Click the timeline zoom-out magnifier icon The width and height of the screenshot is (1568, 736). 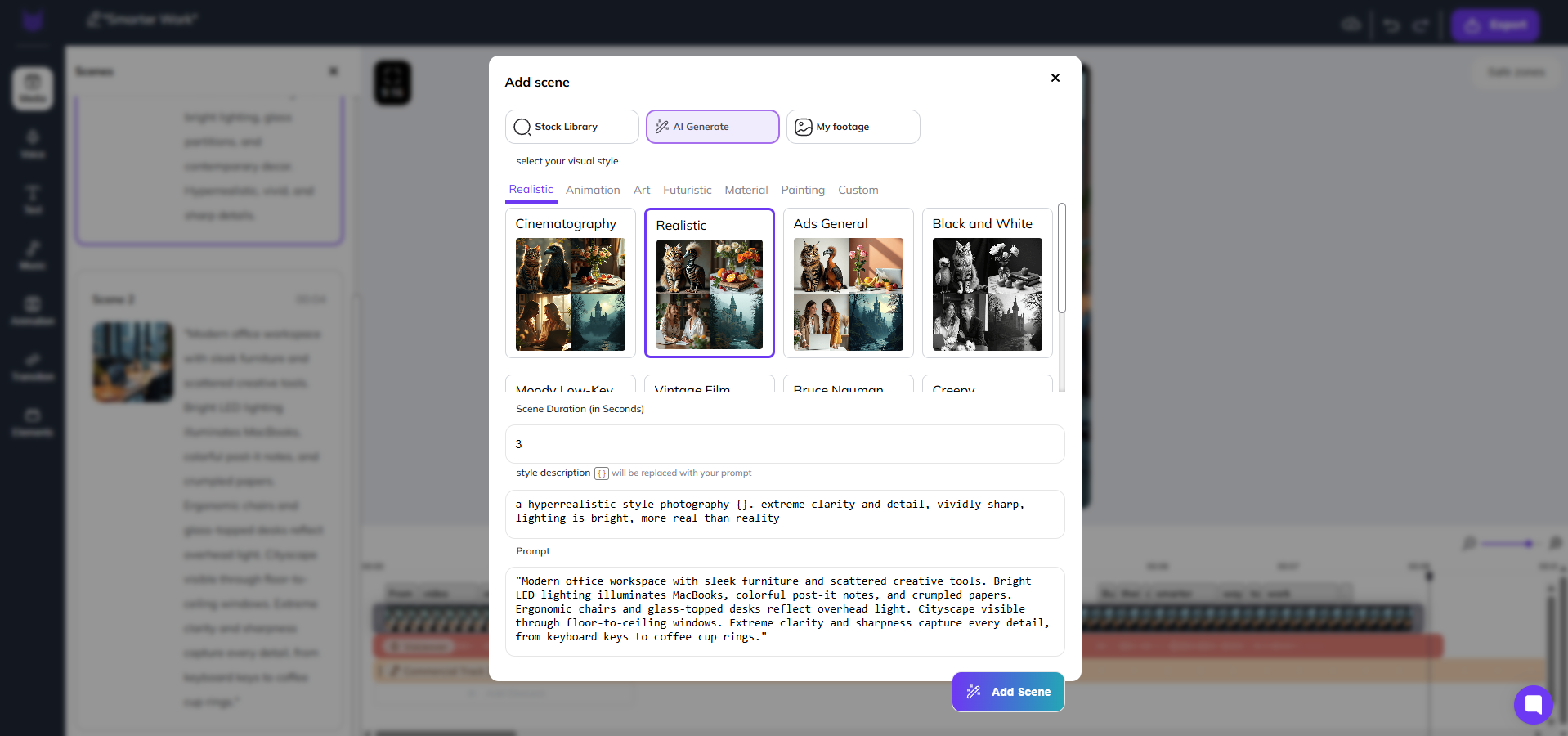click(1469, 543)
